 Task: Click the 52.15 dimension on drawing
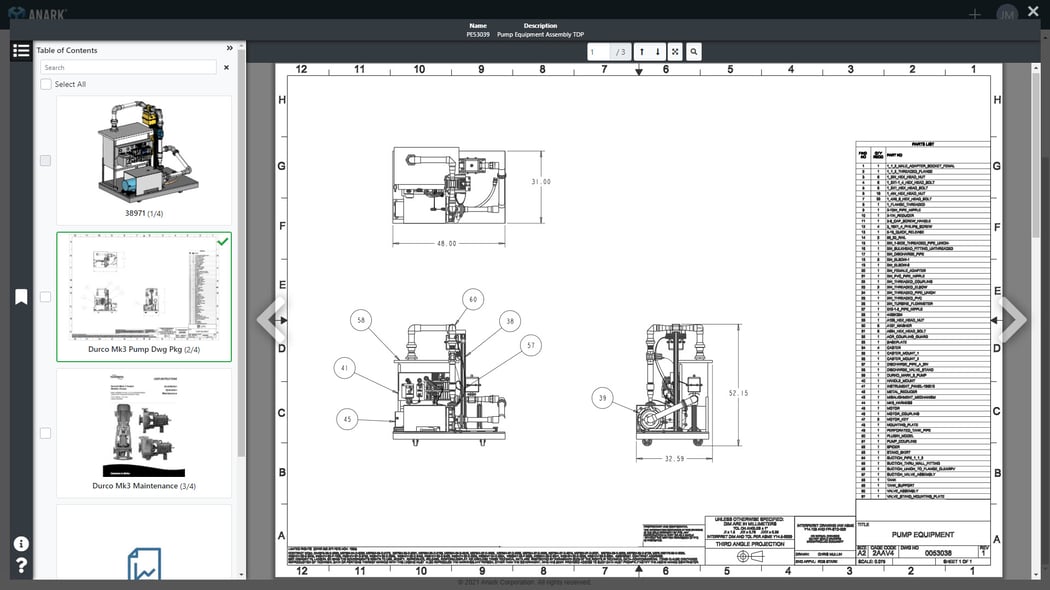(x=739, y=393)
